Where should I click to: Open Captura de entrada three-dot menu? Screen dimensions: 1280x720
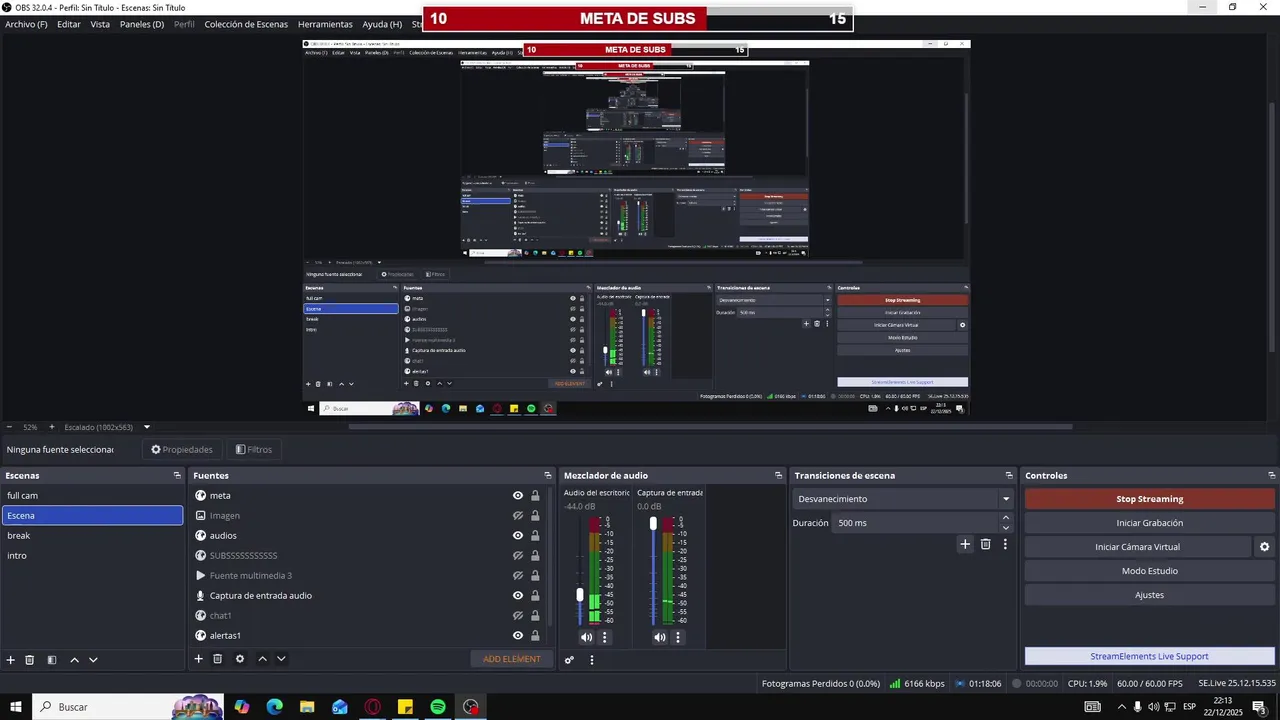[x=678, y=637]
